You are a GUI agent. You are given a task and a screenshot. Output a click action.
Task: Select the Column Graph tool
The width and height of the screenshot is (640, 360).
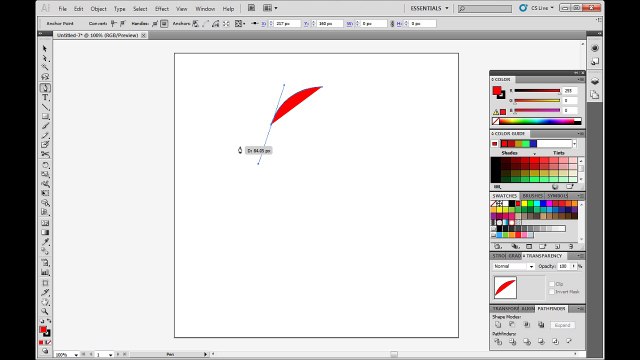point(45,272)
